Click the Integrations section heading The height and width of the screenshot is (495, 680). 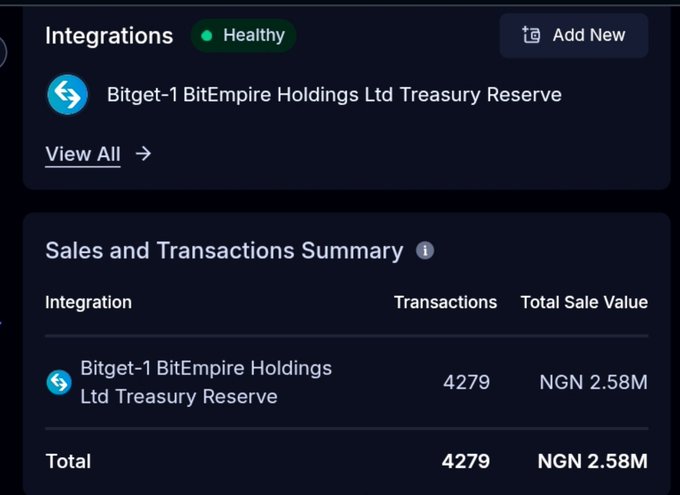tap(109, 36)
